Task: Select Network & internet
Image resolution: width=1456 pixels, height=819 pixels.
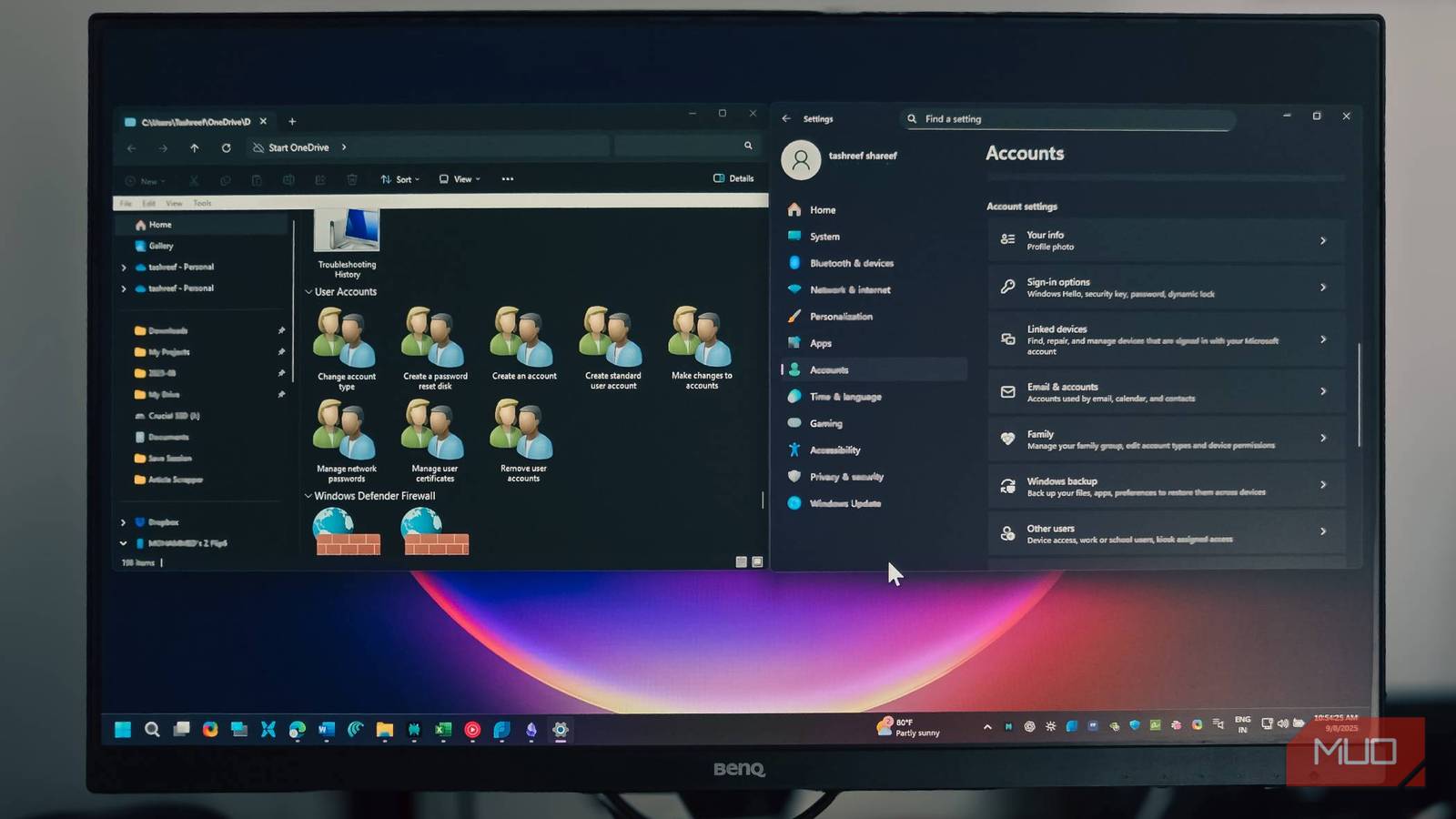Action: click(874, 290)
